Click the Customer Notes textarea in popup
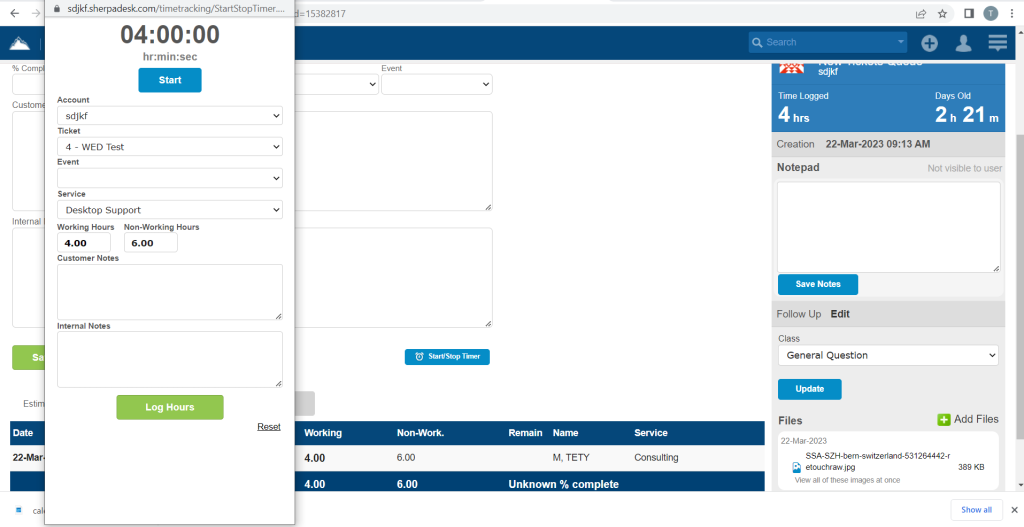The width and height of the screenshot is (1024, 527). click(170, 292)
